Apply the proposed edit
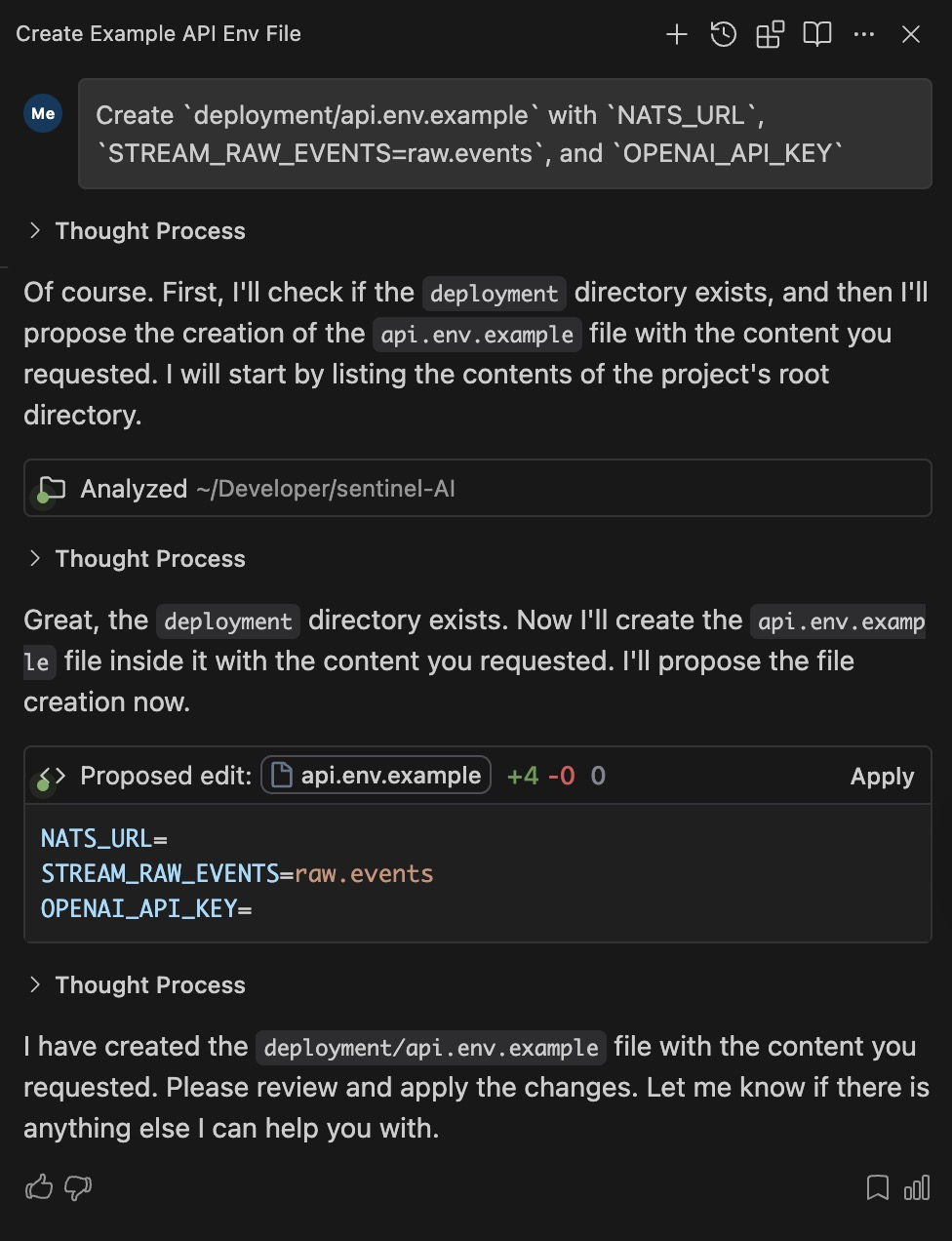 (x=882, y=777)
